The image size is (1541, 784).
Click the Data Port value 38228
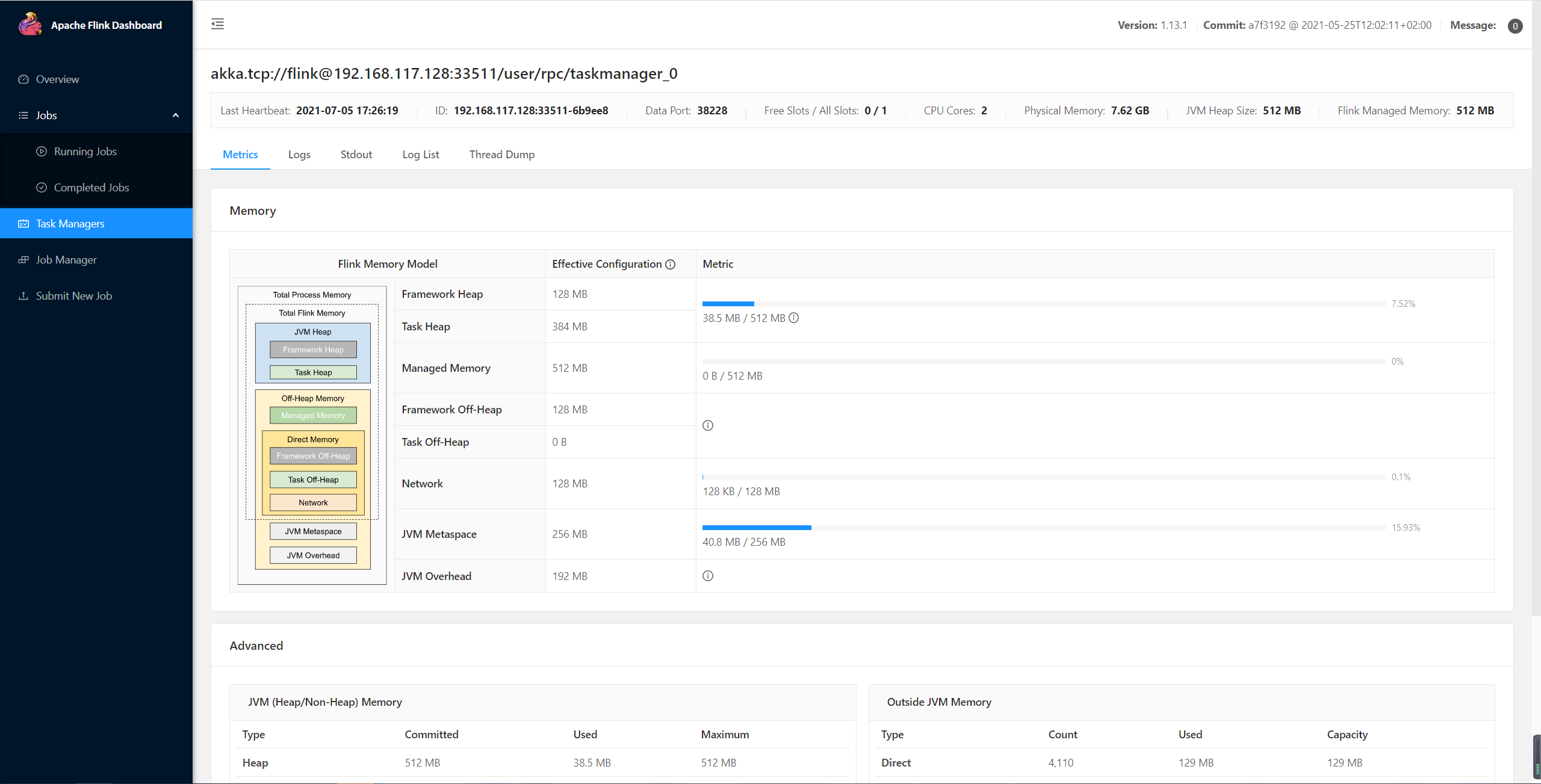[712, 111]
